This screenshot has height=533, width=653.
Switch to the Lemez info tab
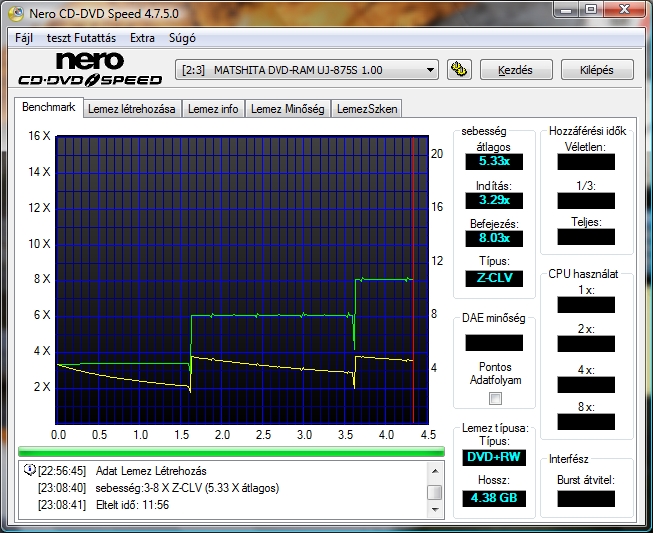(x=213, y=109)
